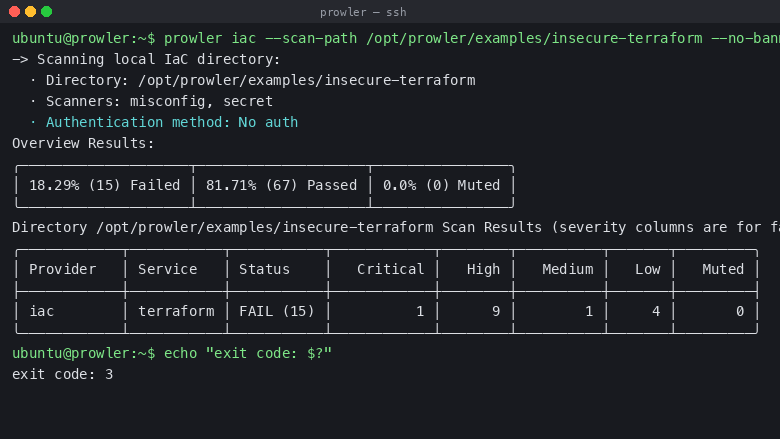Viewport: 780px width, 439px height.
Task: Click the 'terraform' service cell
Action: (176, 311)
